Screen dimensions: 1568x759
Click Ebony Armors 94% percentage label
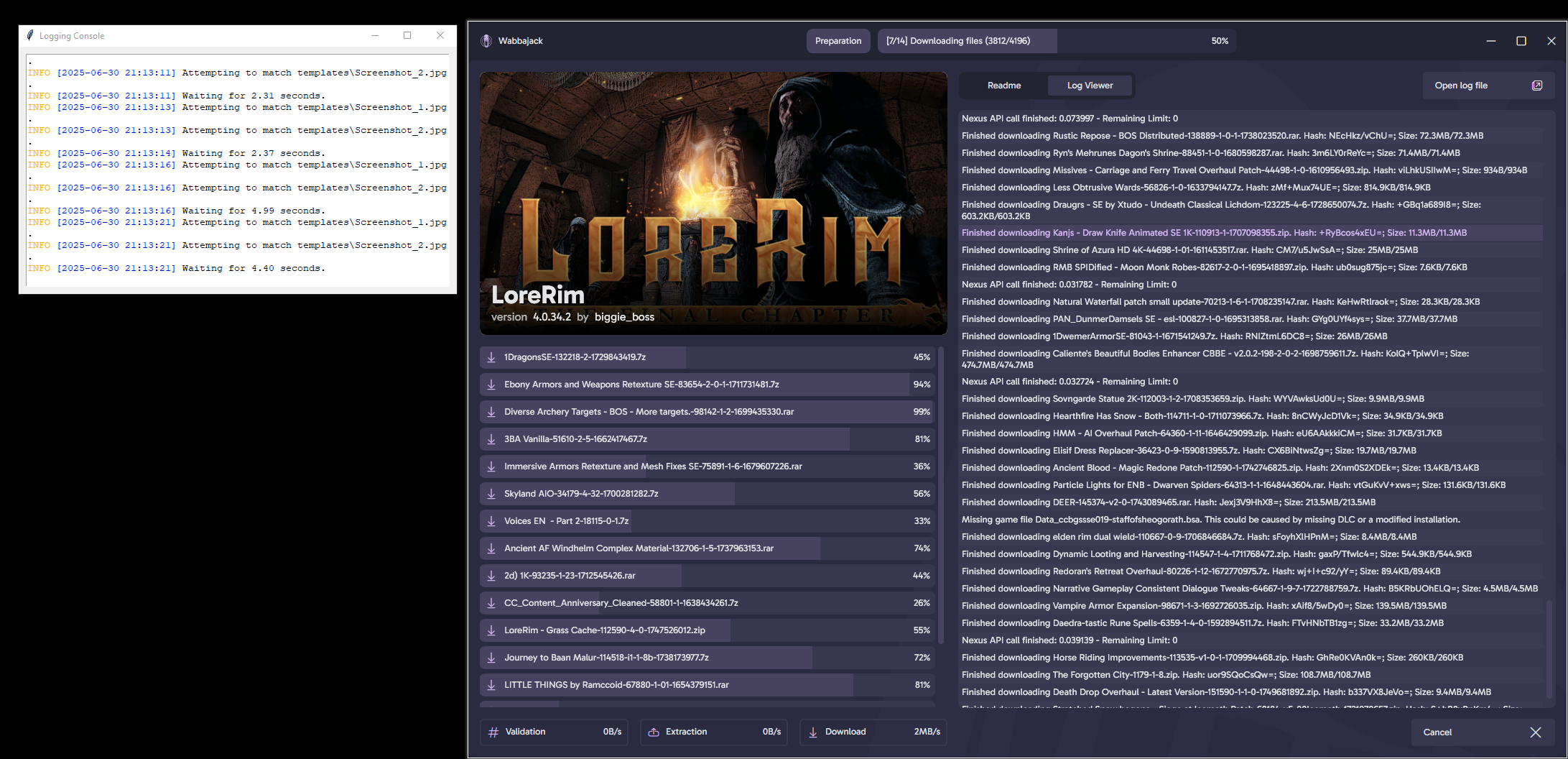(922, 385)
